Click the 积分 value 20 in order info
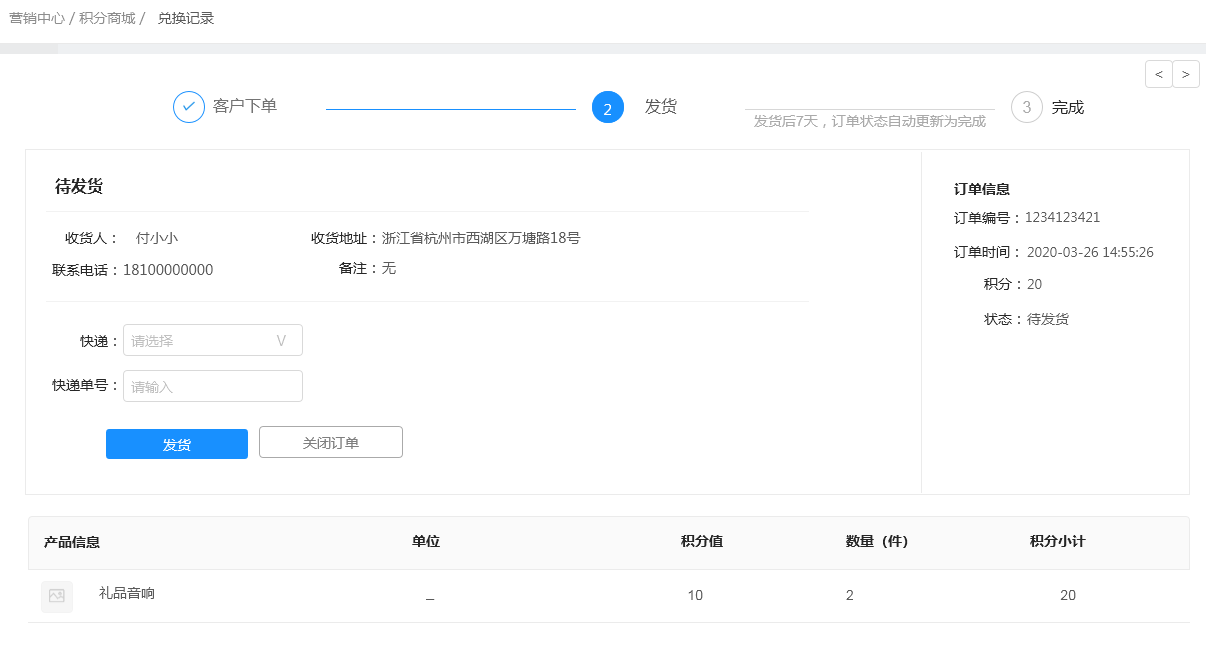 point(1034,284)
